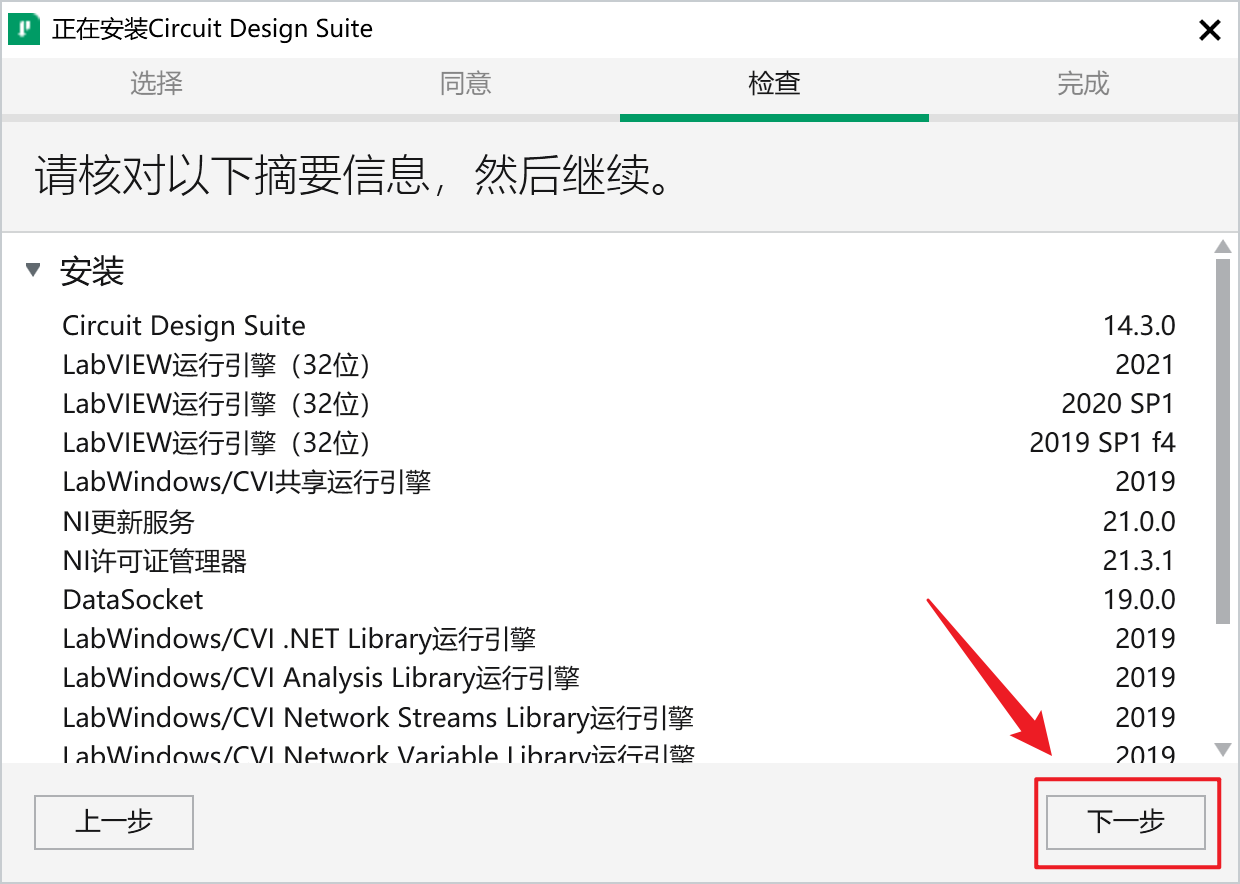Viewport: 1240px width, 884px height.
Task: Select LabVIEW运行引擎 2019 SP1 f4 row
Action: (x=618, y=443)
